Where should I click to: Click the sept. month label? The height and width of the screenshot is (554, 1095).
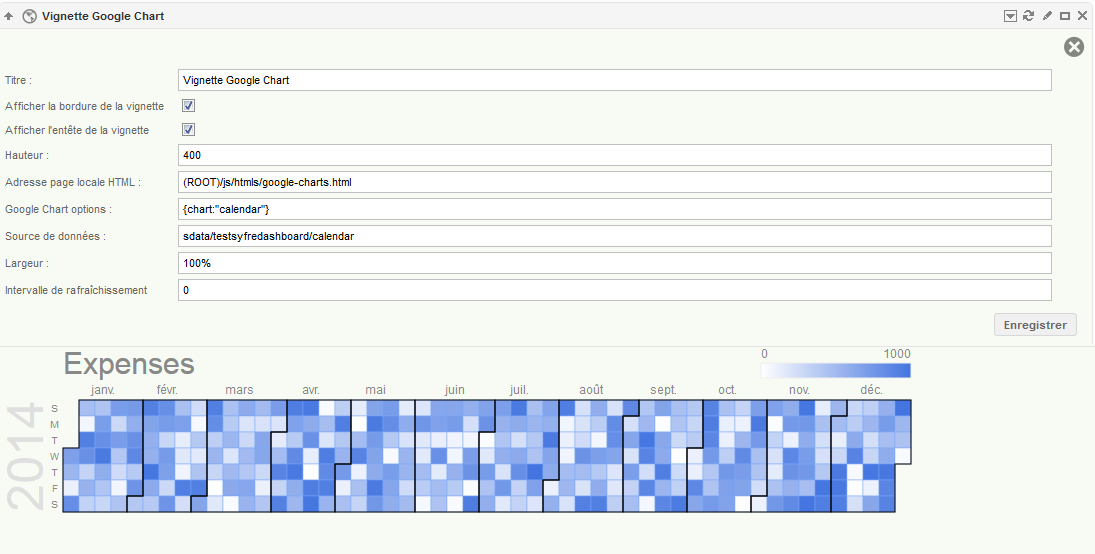click(x=663, y=390)
